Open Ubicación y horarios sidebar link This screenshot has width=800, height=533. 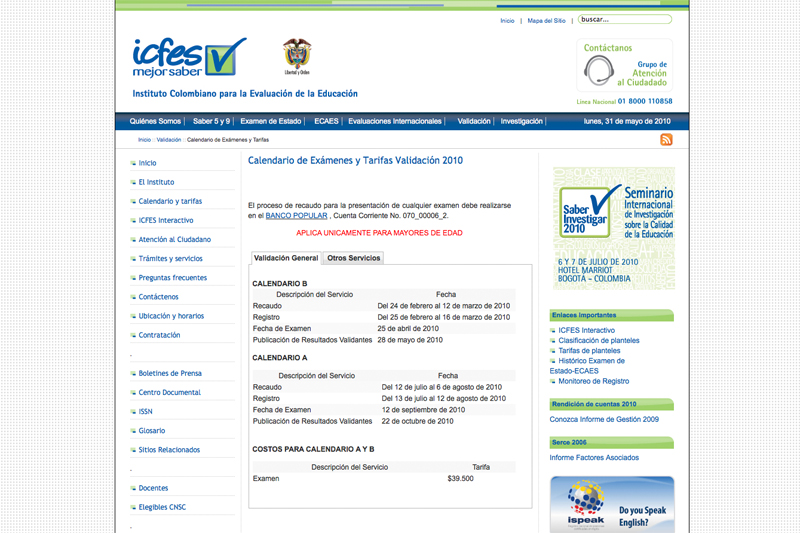[x=171, y=316]
